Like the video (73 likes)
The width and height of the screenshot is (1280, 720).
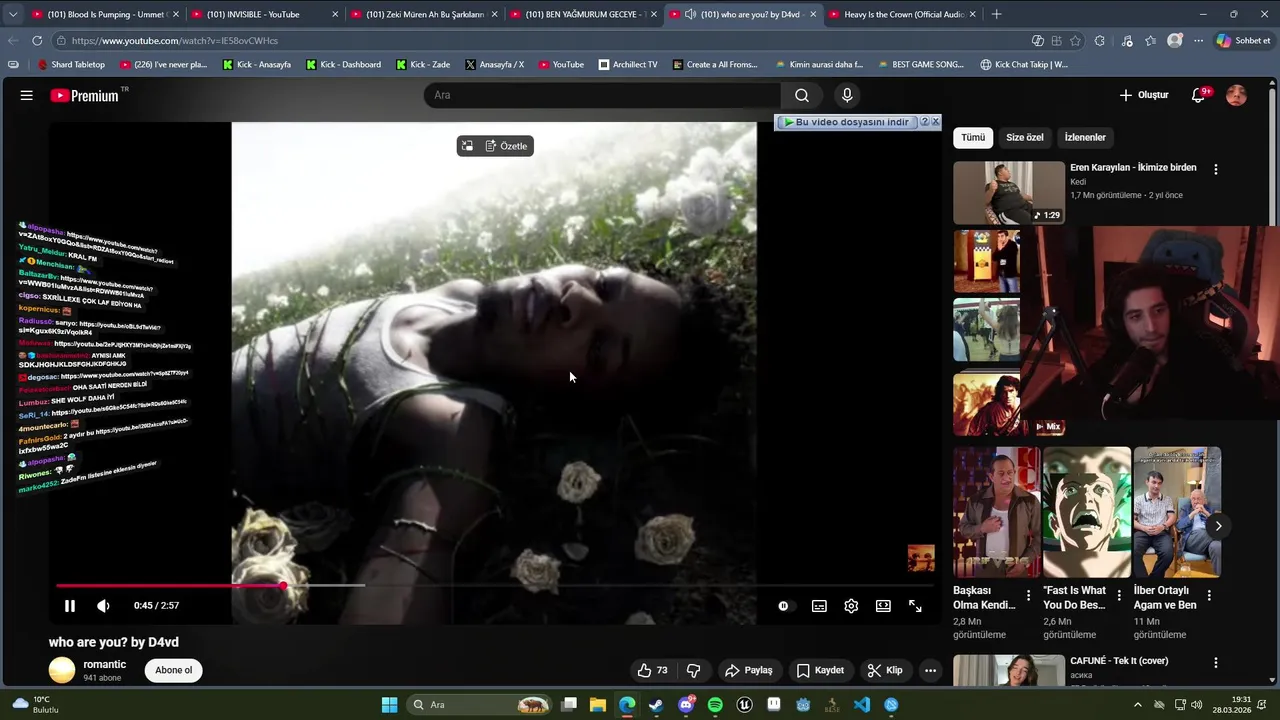[652, 670]
